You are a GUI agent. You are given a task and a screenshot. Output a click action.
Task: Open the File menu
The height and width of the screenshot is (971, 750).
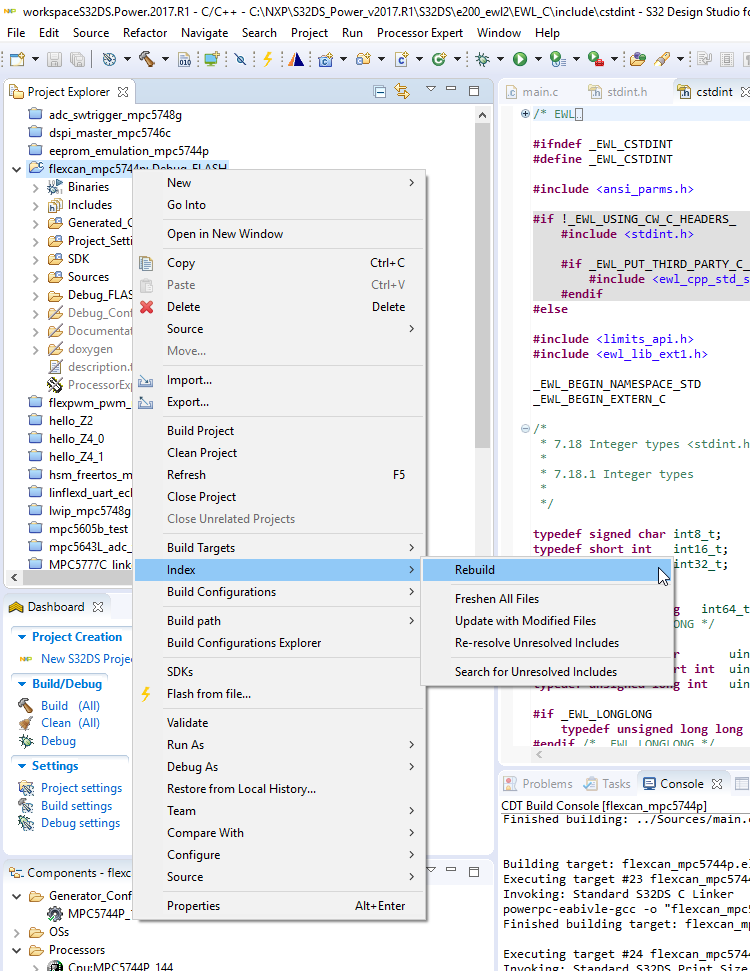pos(16,33)
